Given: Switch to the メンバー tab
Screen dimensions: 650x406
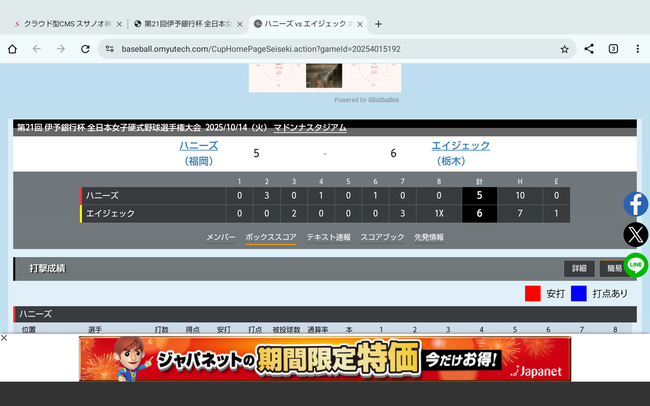Looking at the screenshot, I should 220,237.
